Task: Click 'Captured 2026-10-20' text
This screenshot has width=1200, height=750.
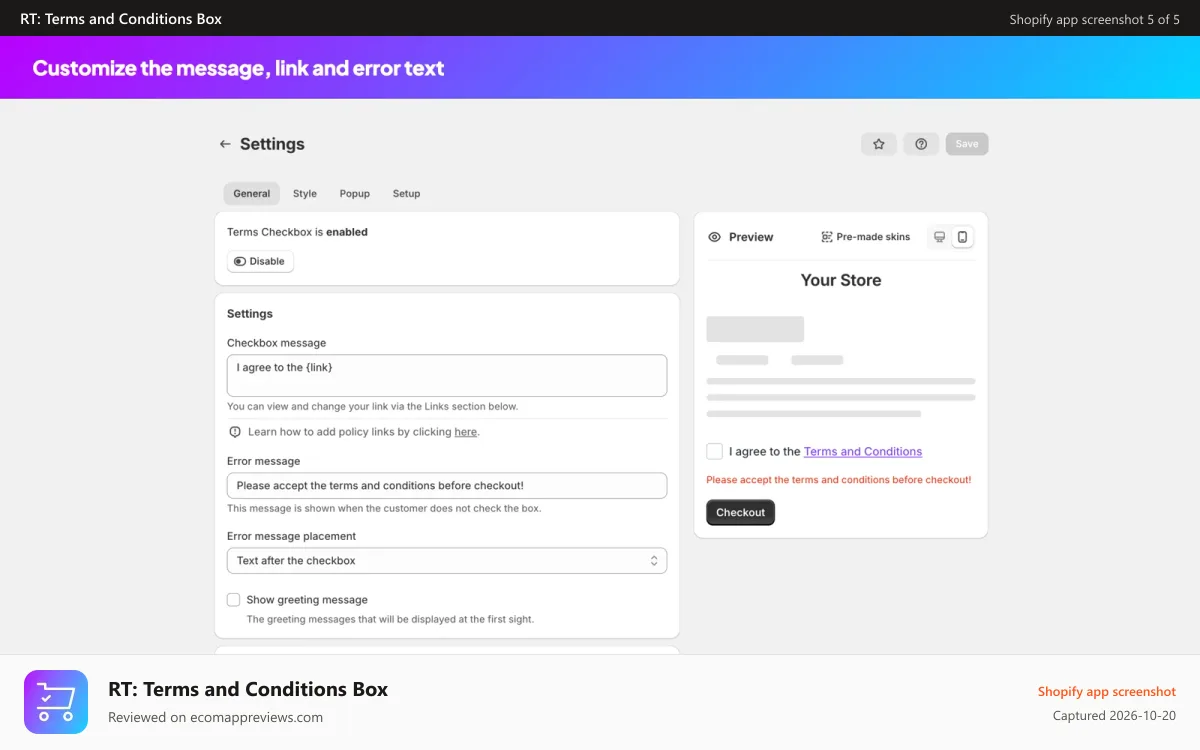Action: click(x=1115, y=716)
